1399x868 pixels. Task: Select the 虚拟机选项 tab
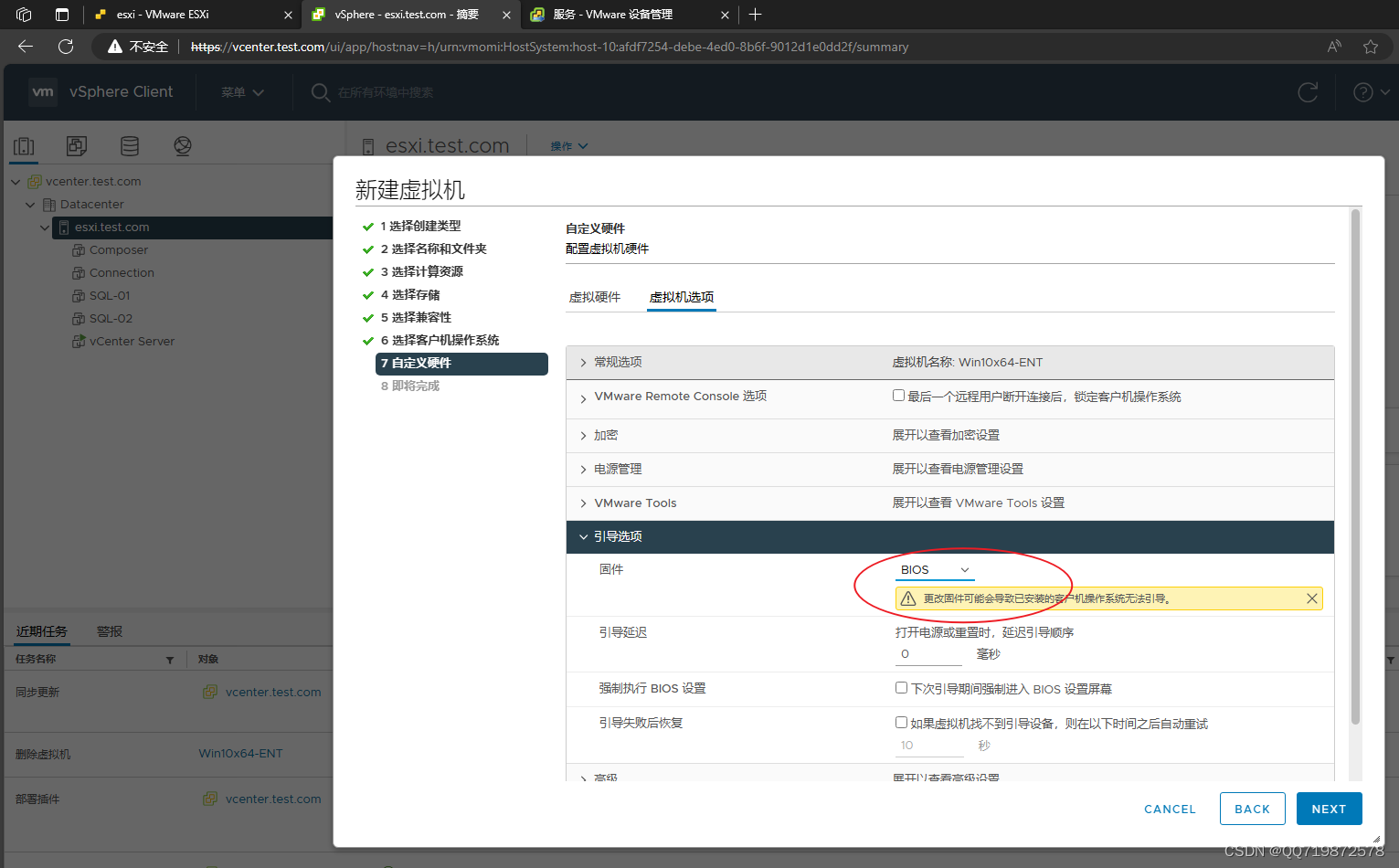point(682,297)
